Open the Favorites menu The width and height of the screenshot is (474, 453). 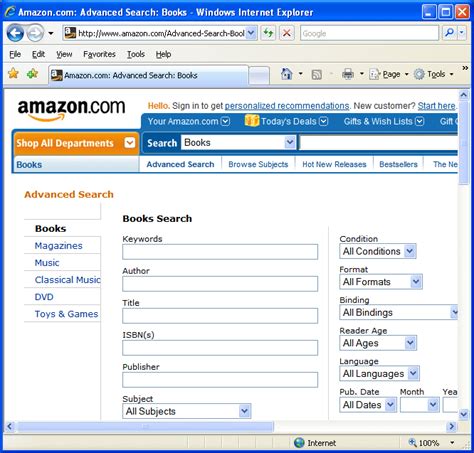pos(99,54)
